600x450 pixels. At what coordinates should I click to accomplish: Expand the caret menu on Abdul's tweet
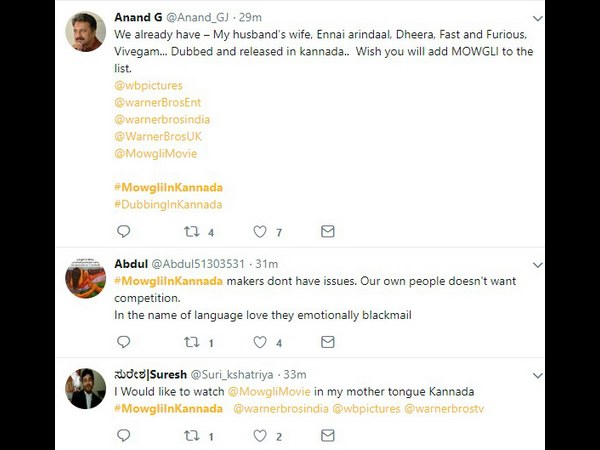[537, 264]
